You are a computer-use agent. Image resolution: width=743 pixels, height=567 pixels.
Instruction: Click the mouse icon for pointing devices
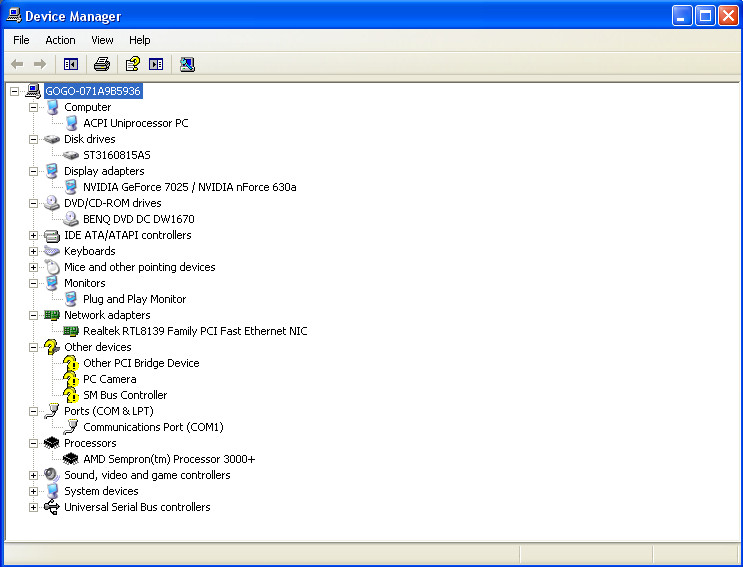[52, 267]
